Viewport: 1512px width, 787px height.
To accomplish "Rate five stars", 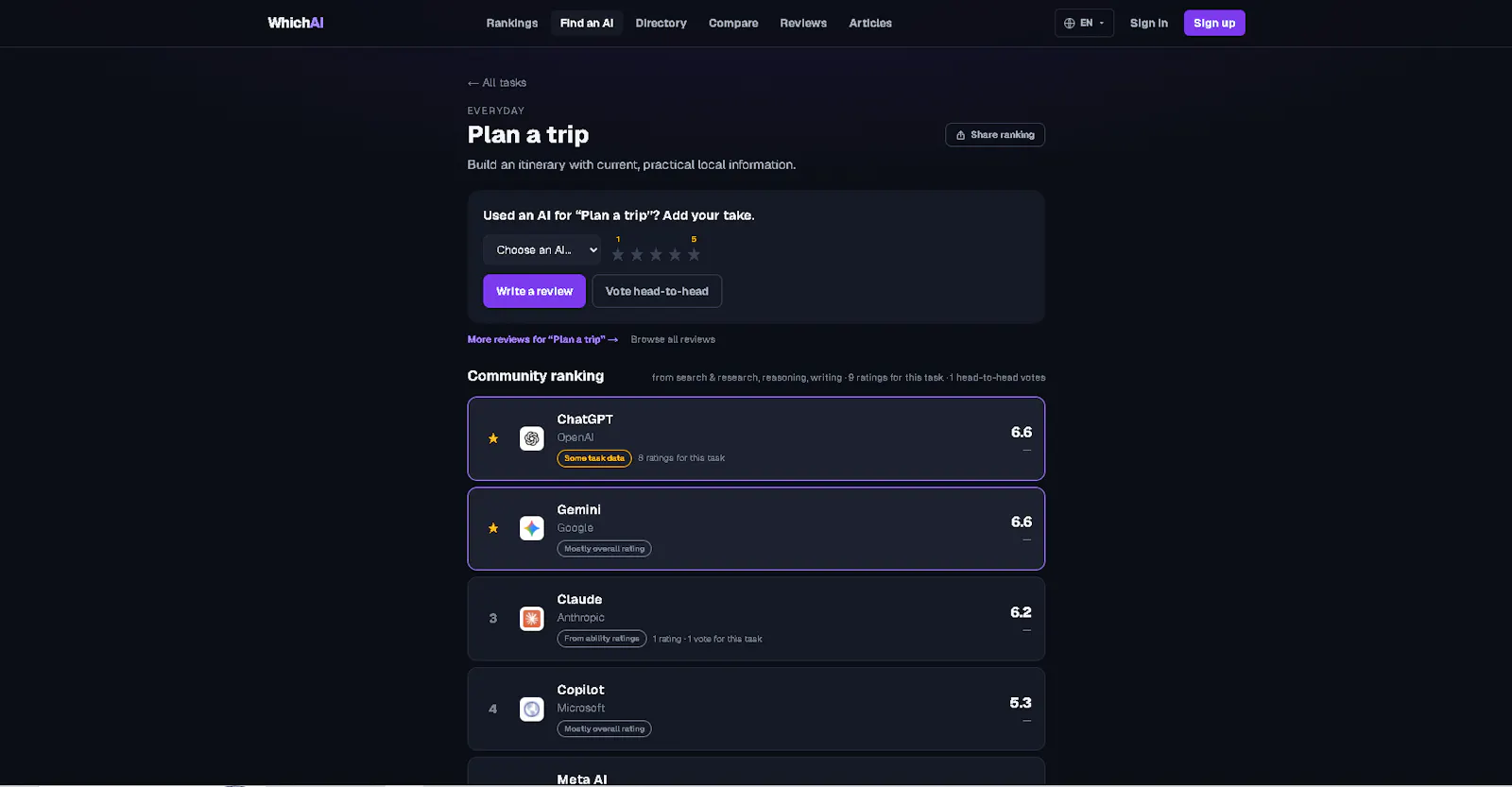I will (694, 254).
